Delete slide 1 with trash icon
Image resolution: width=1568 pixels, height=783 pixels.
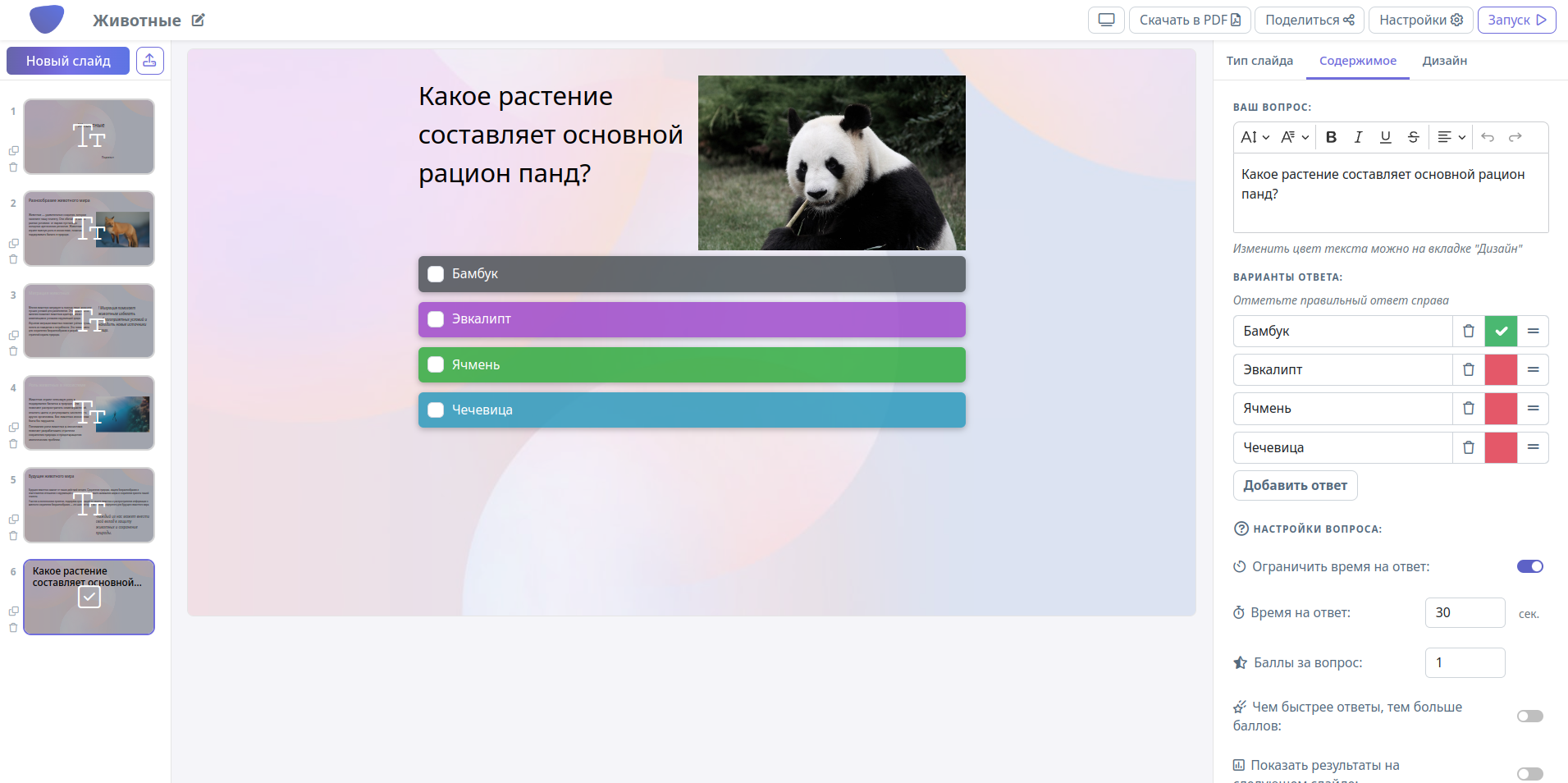pyautogui.click(x=13, y=167)
